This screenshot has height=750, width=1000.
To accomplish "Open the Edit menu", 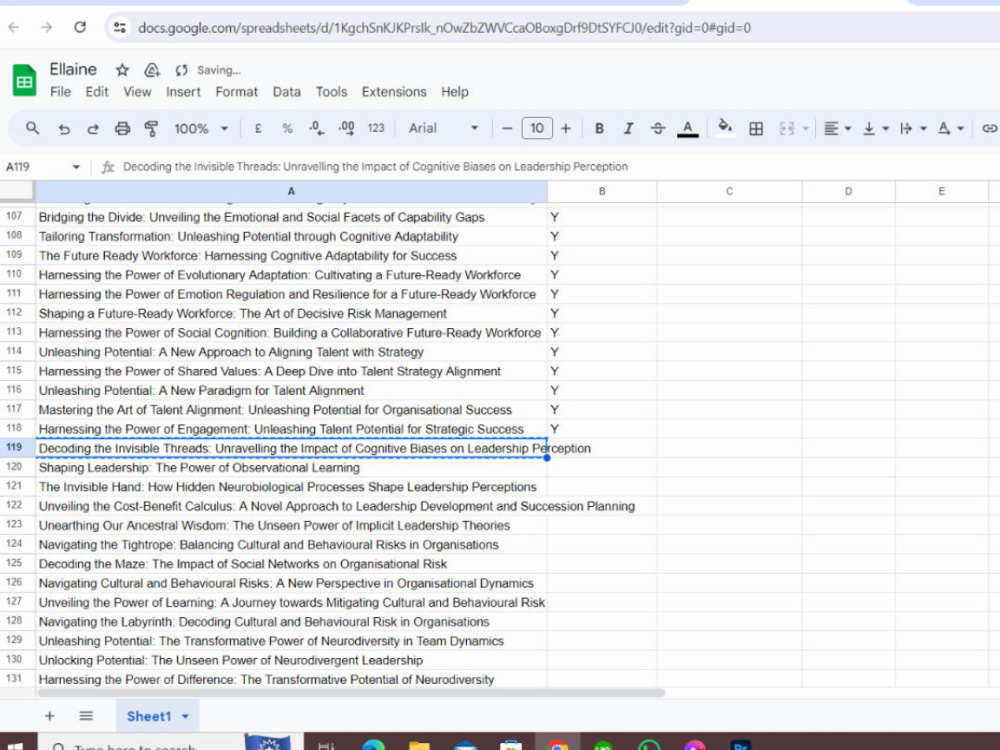I will click(97, 92).
